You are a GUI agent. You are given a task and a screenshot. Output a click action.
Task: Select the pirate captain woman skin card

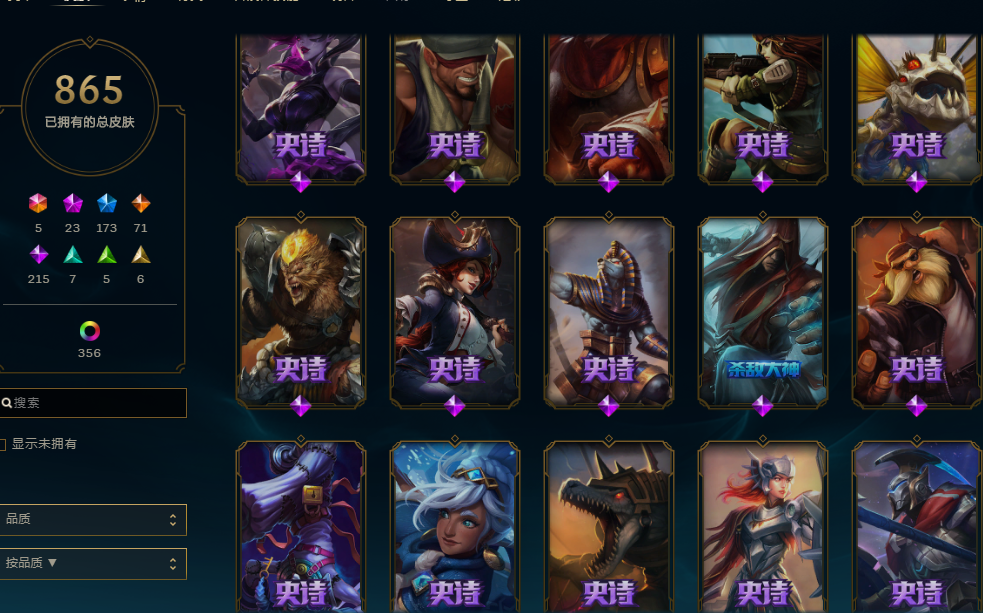455,312
